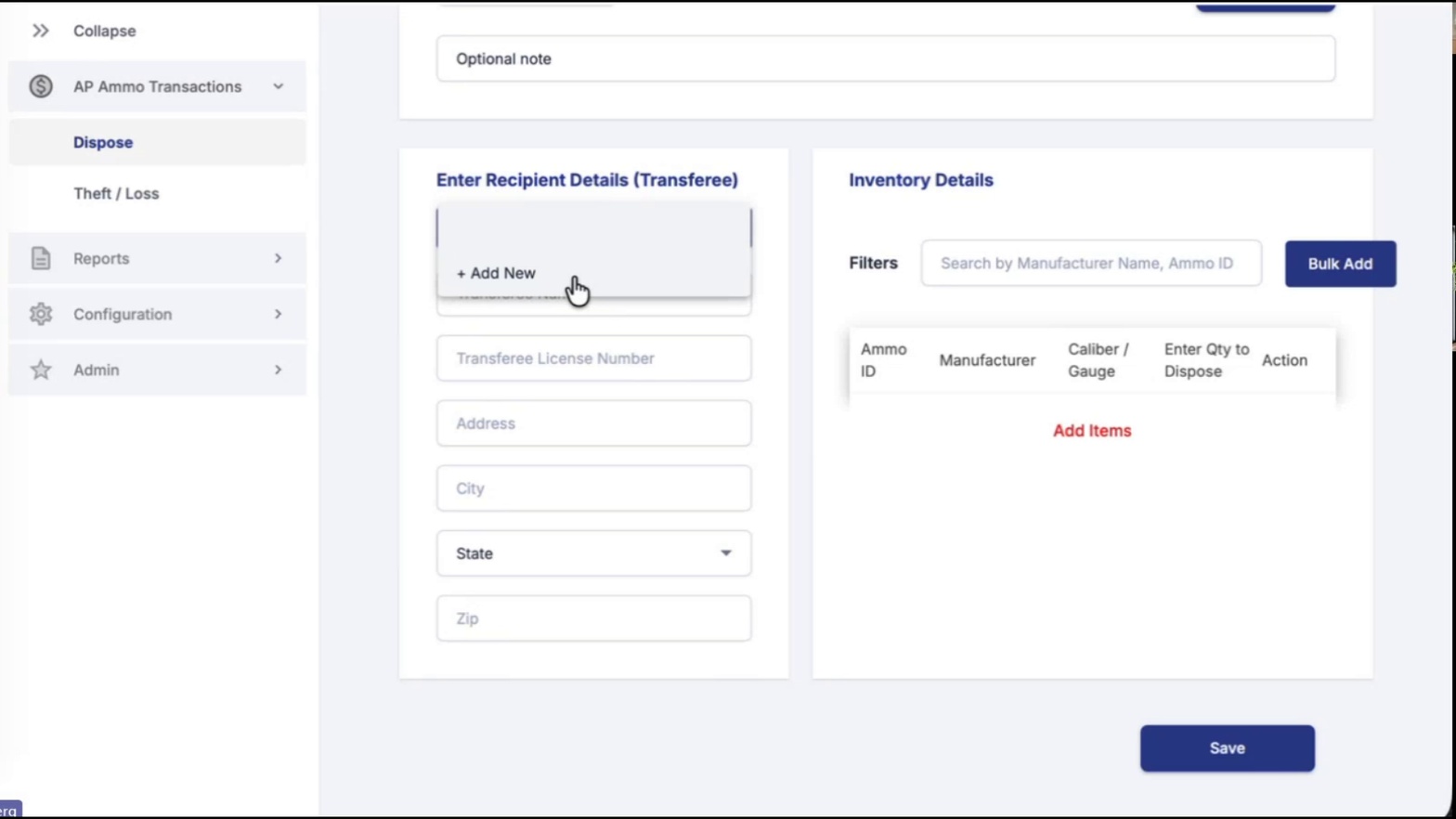Click the Enter Qty to Dispose header
This screenshot has height=819, width=1456.
pyautogui.click(x=1206, y=360)
